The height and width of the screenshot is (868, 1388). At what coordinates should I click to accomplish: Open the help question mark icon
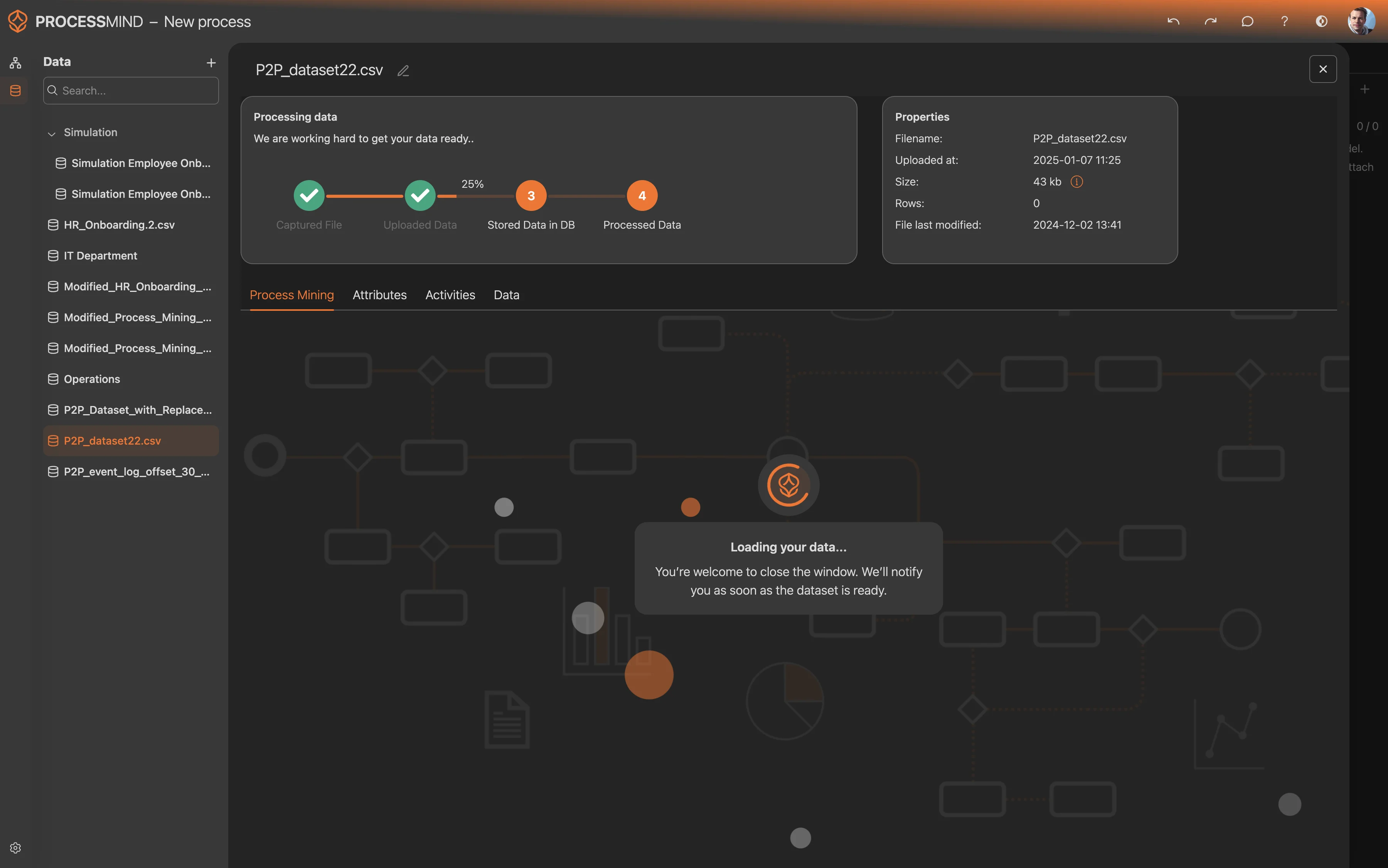point(1284,22)
